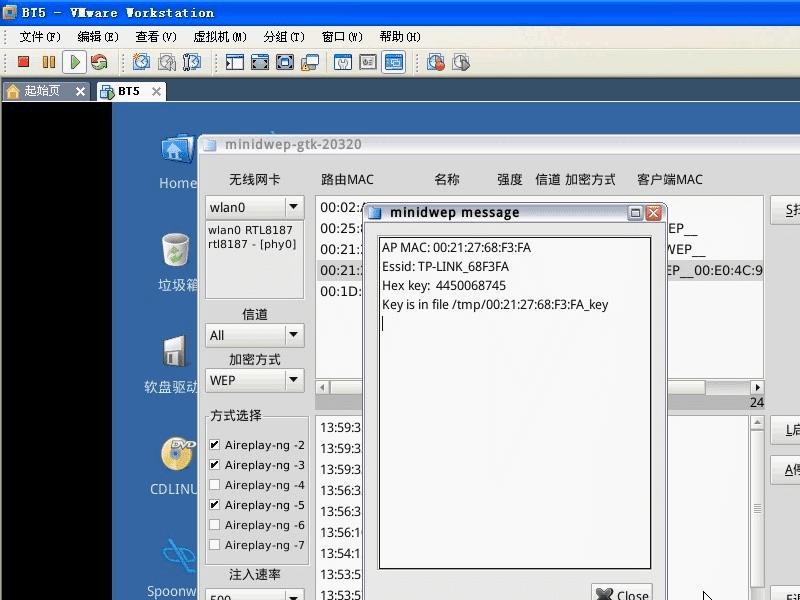The height and width of the screenshot is (600, 800).
Task: Click the log panel vertical scrollbar thumb
Action: (x=757, y=509)
